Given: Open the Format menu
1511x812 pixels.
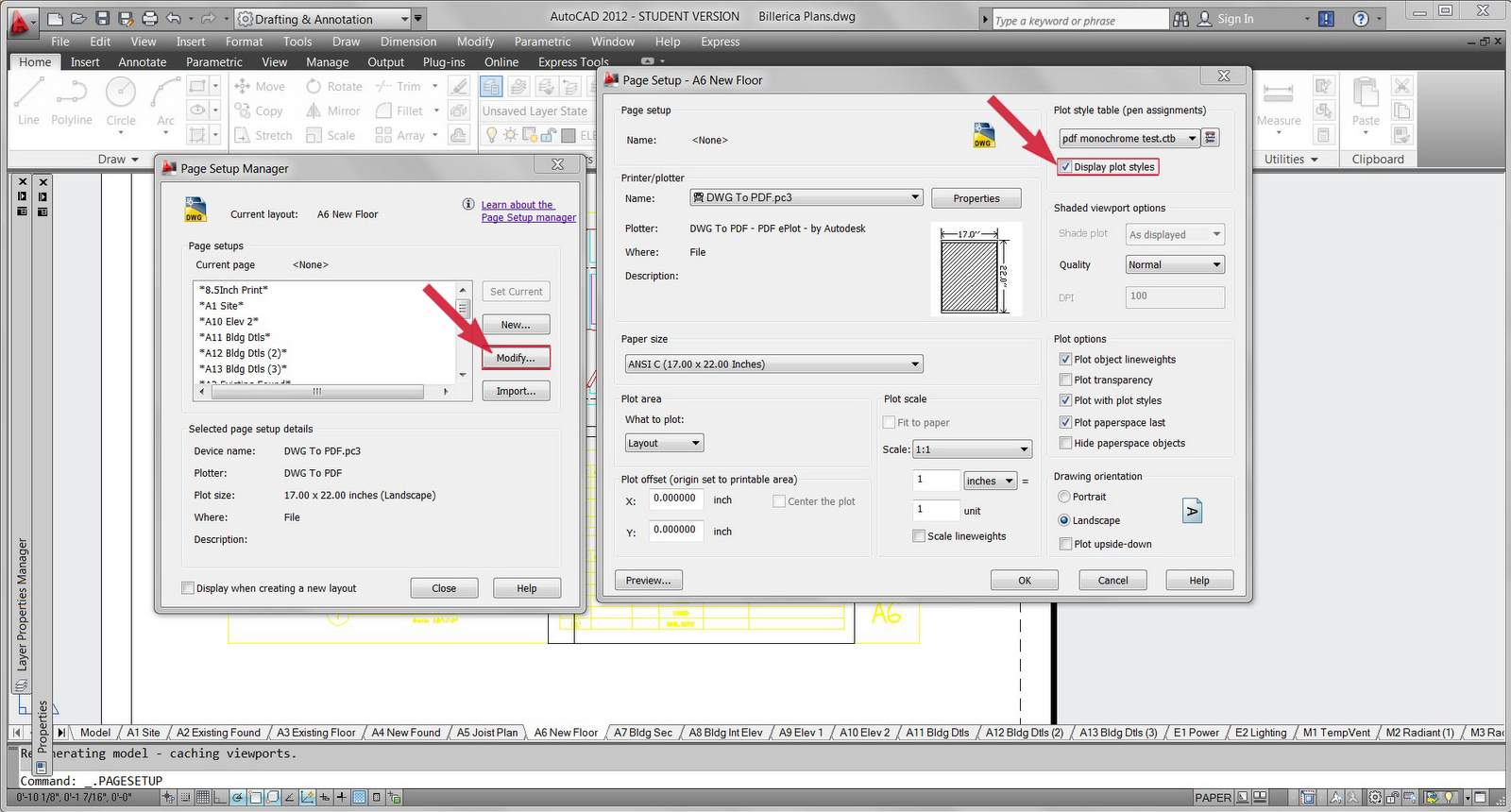Looking at the screenshot, I should point(244,42).
